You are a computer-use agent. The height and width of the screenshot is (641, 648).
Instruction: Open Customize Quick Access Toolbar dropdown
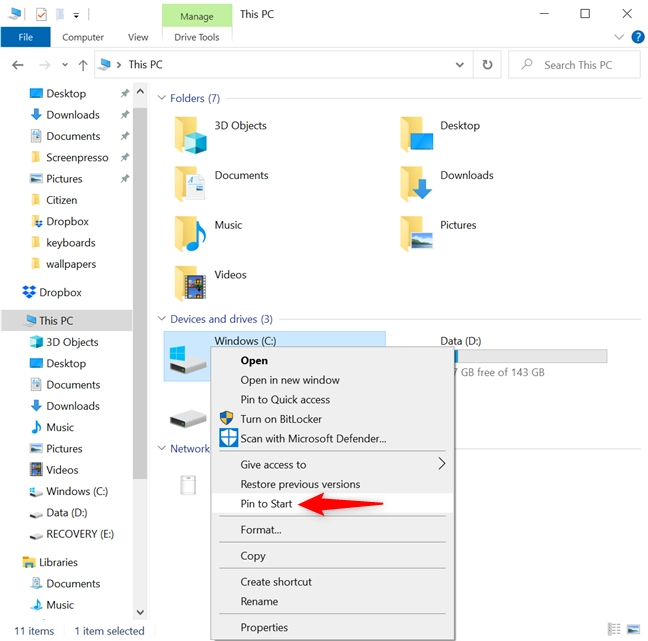tap(76, 16)
